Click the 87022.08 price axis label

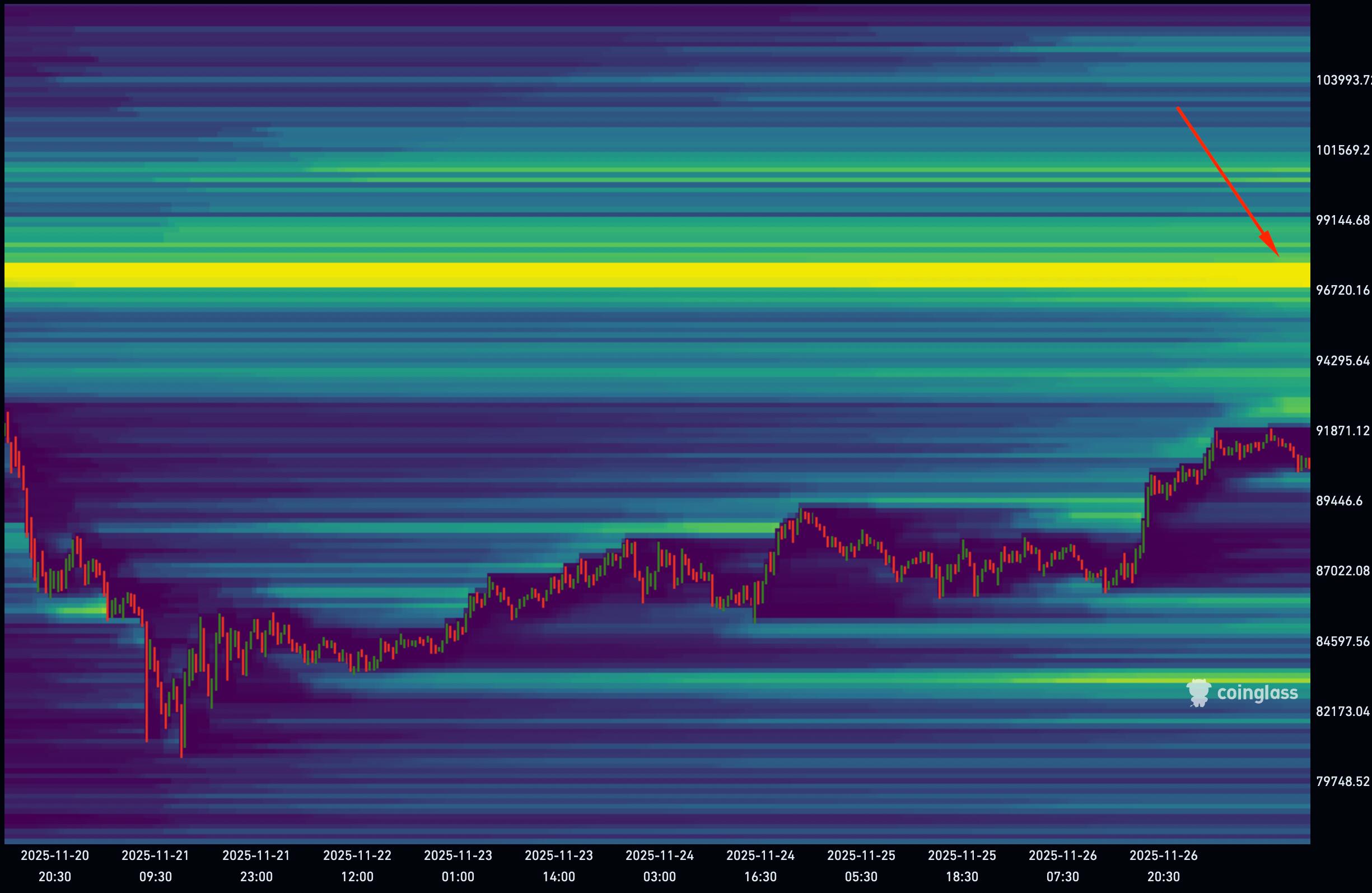click(x=1342, y=570)
